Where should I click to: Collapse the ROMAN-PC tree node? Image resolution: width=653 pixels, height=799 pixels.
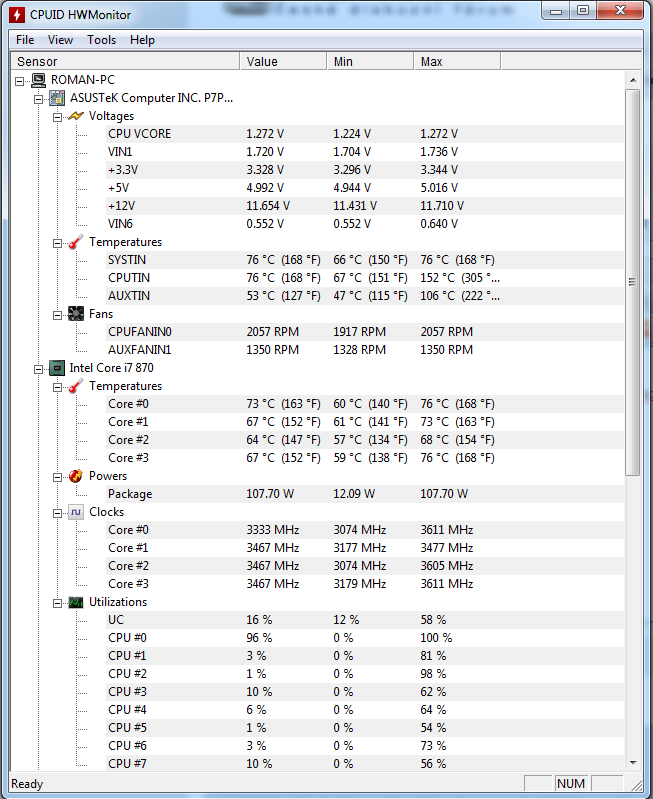tap(20, 80)
